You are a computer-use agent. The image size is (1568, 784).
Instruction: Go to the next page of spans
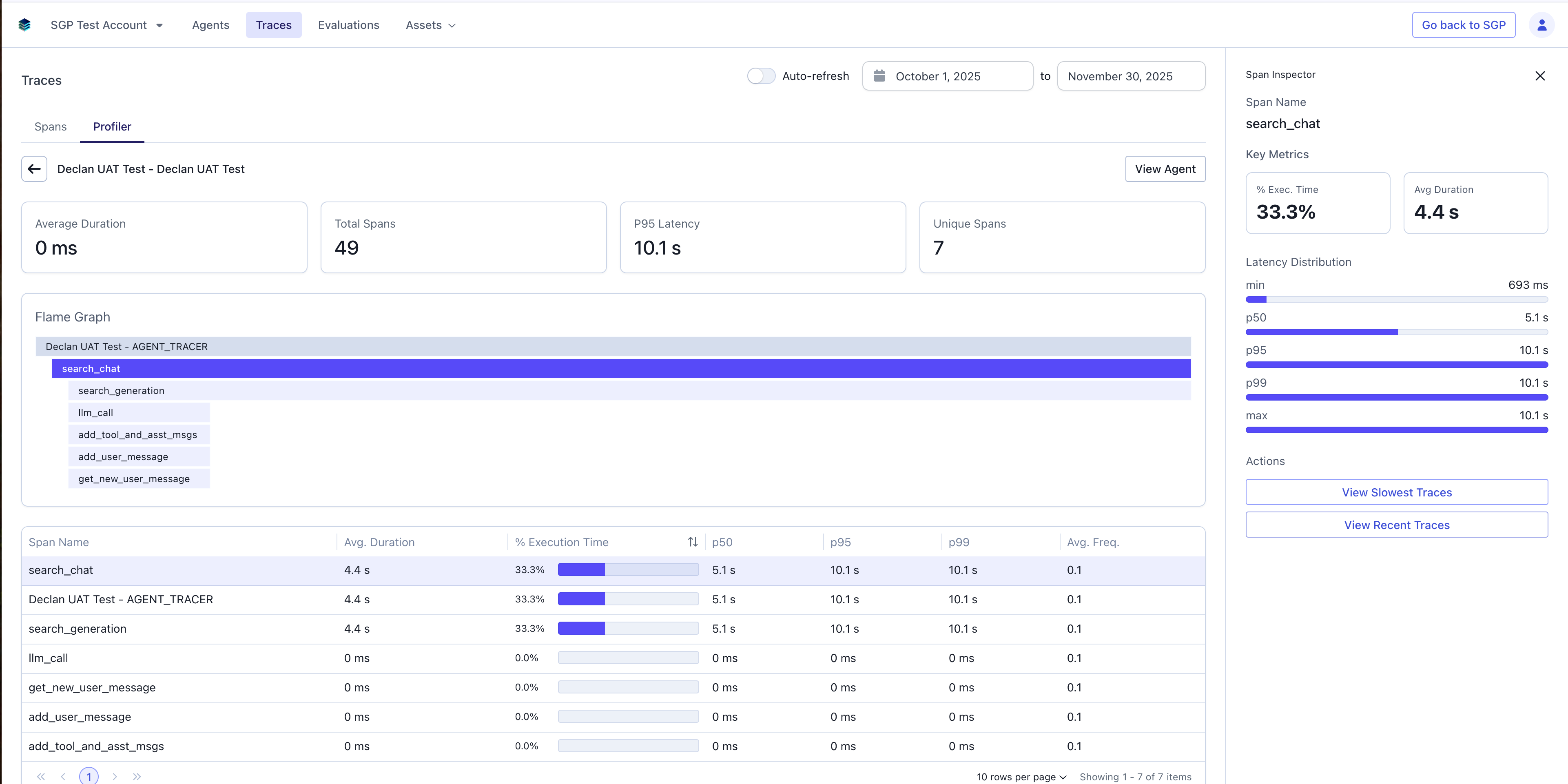click(115, 776)
